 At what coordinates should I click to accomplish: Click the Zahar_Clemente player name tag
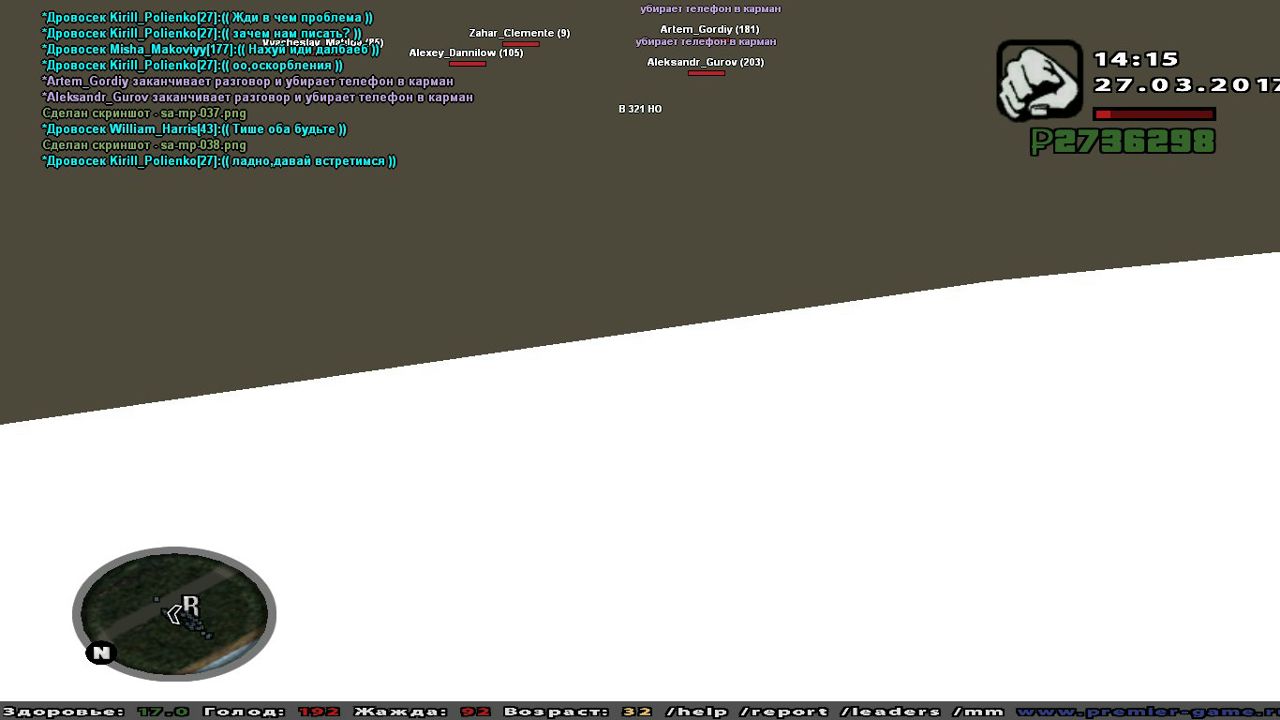(x=519, y=33)
